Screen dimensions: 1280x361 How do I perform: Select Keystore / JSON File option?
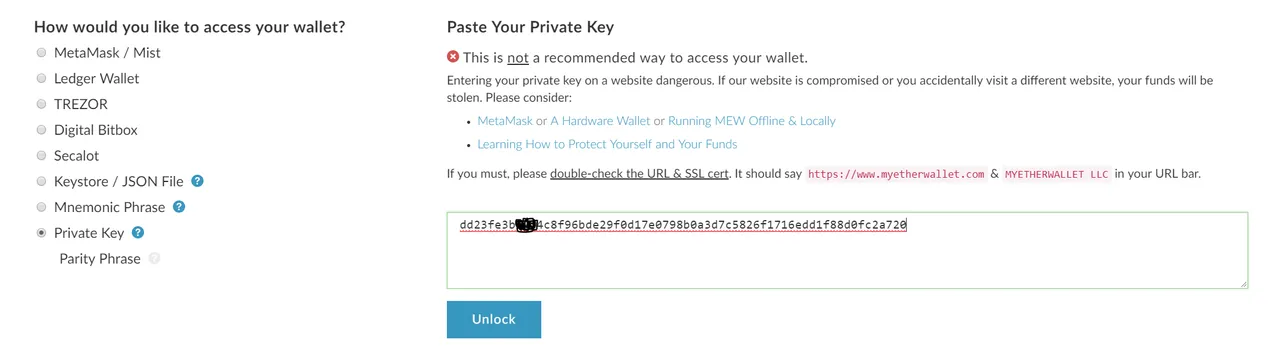(41, 182)
